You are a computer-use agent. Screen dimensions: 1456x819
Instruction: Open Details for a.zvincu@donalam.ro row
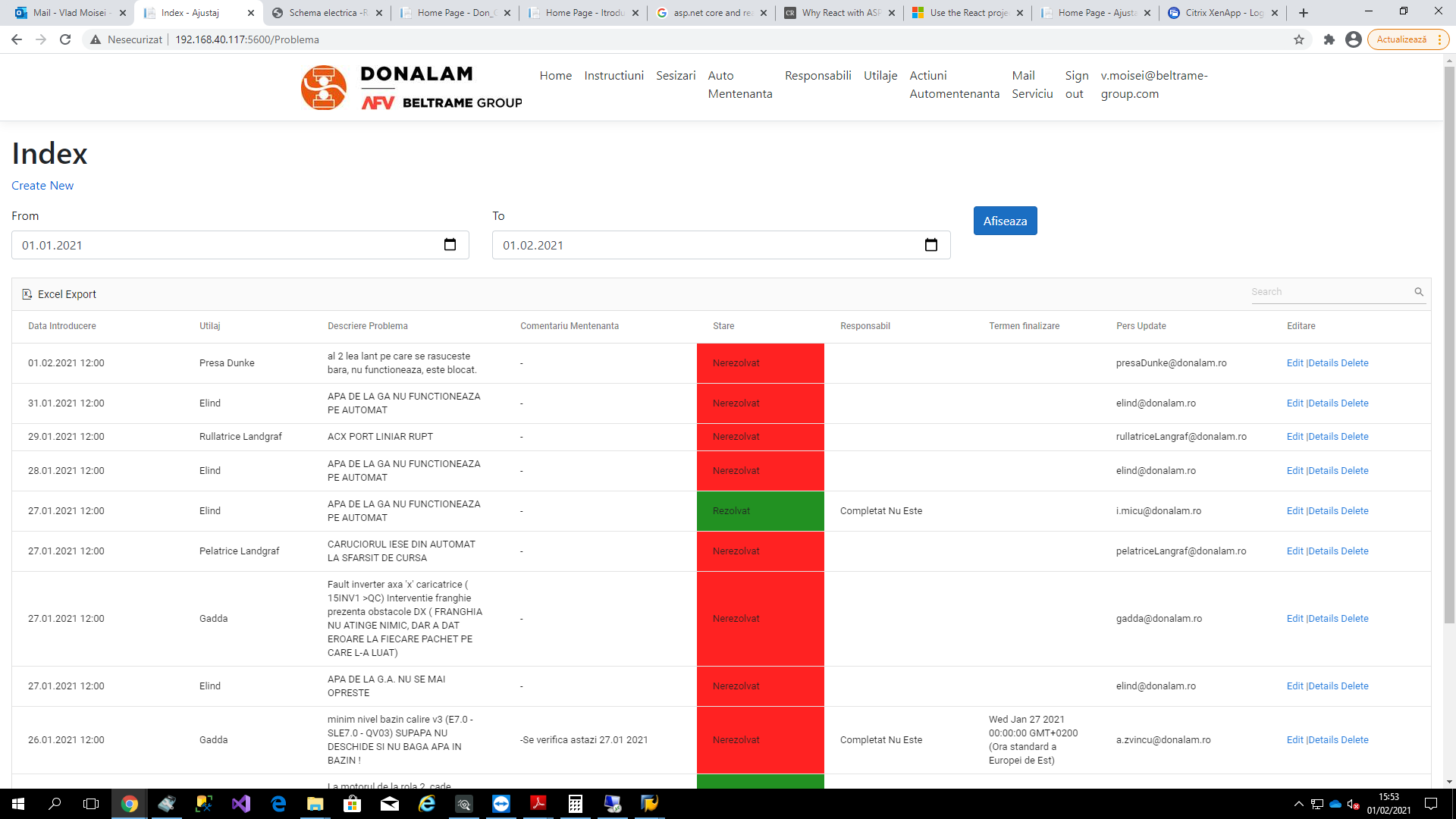pyautogui.click(x=1323, y=740)
